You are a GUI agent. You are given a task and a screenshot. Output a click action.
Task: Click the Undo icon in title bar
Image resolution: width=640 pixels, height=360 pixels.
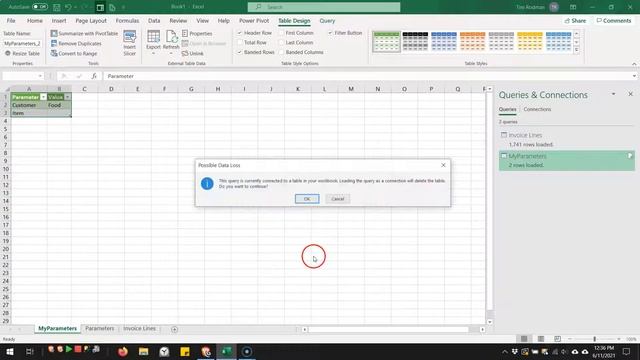(x=68, y=7)
